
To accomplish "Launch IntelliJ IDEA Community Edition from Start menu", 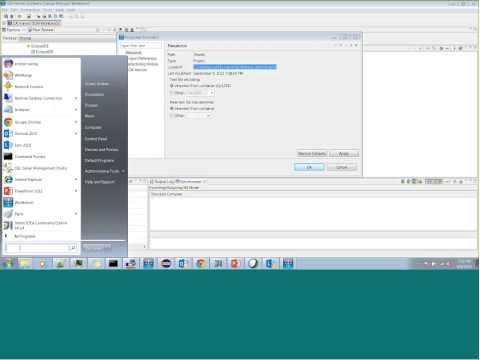I will tap(41, 225).
